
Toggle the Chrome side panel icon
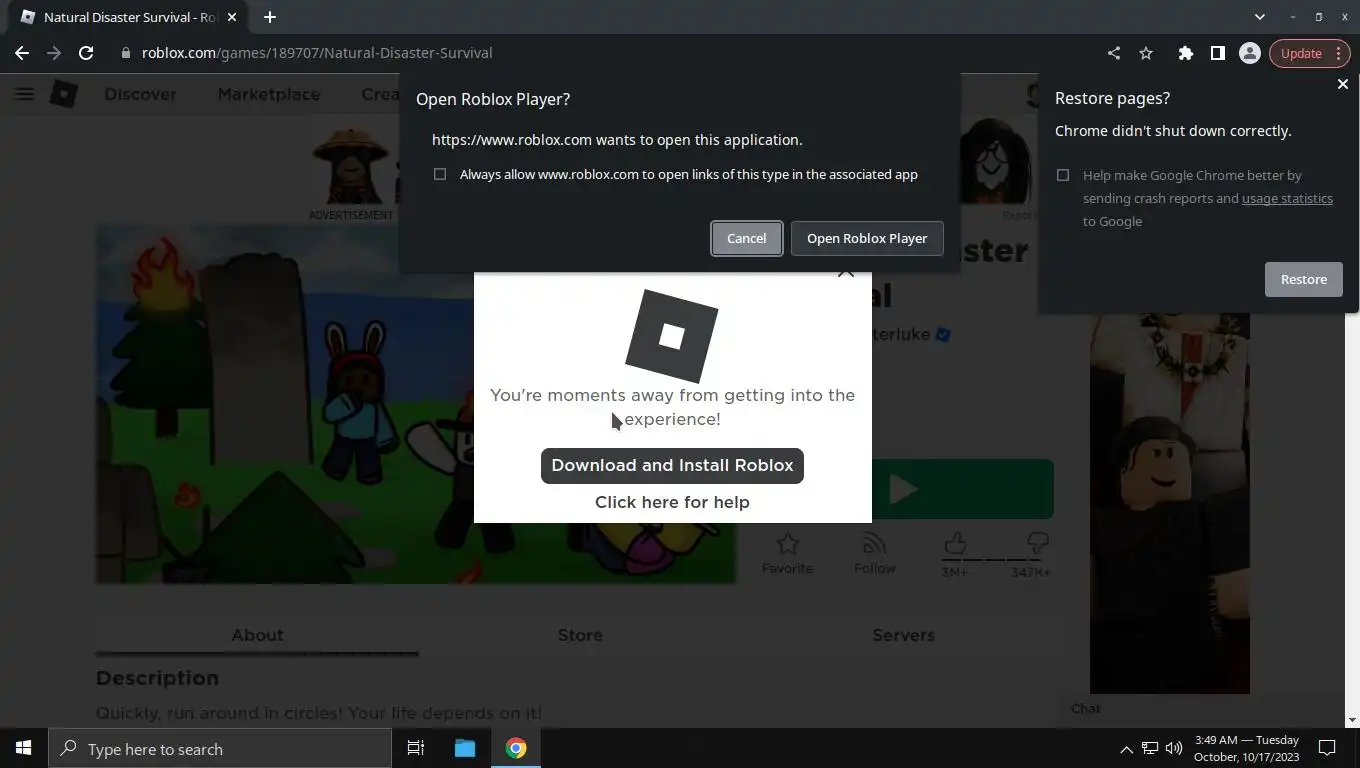1217,53
